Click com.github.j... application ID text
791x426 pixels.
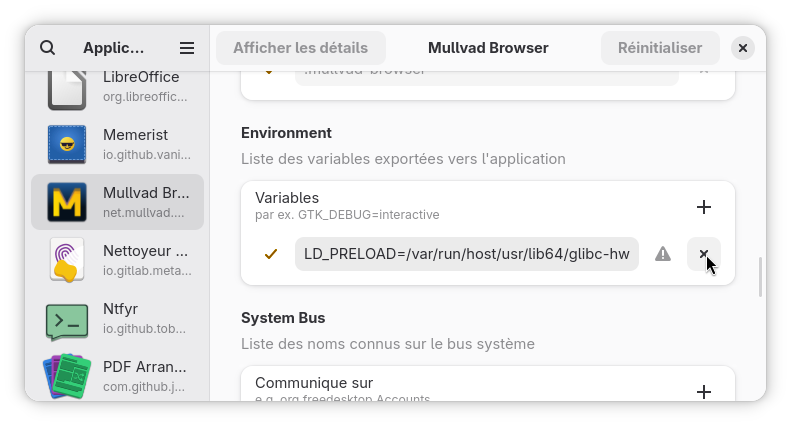point(144,387)
